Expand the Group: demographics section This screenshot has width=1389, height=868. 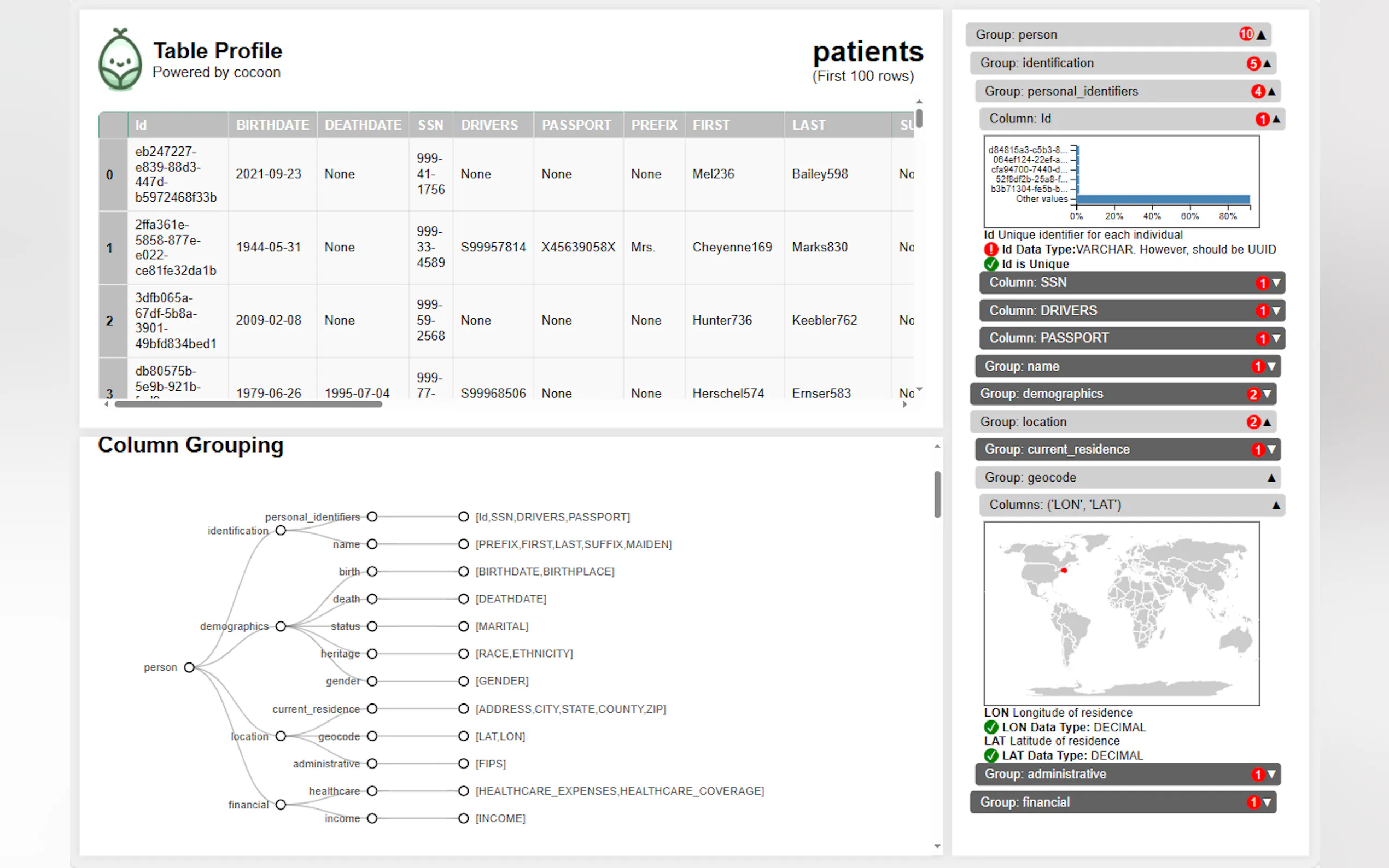[x=1123, y=394]
